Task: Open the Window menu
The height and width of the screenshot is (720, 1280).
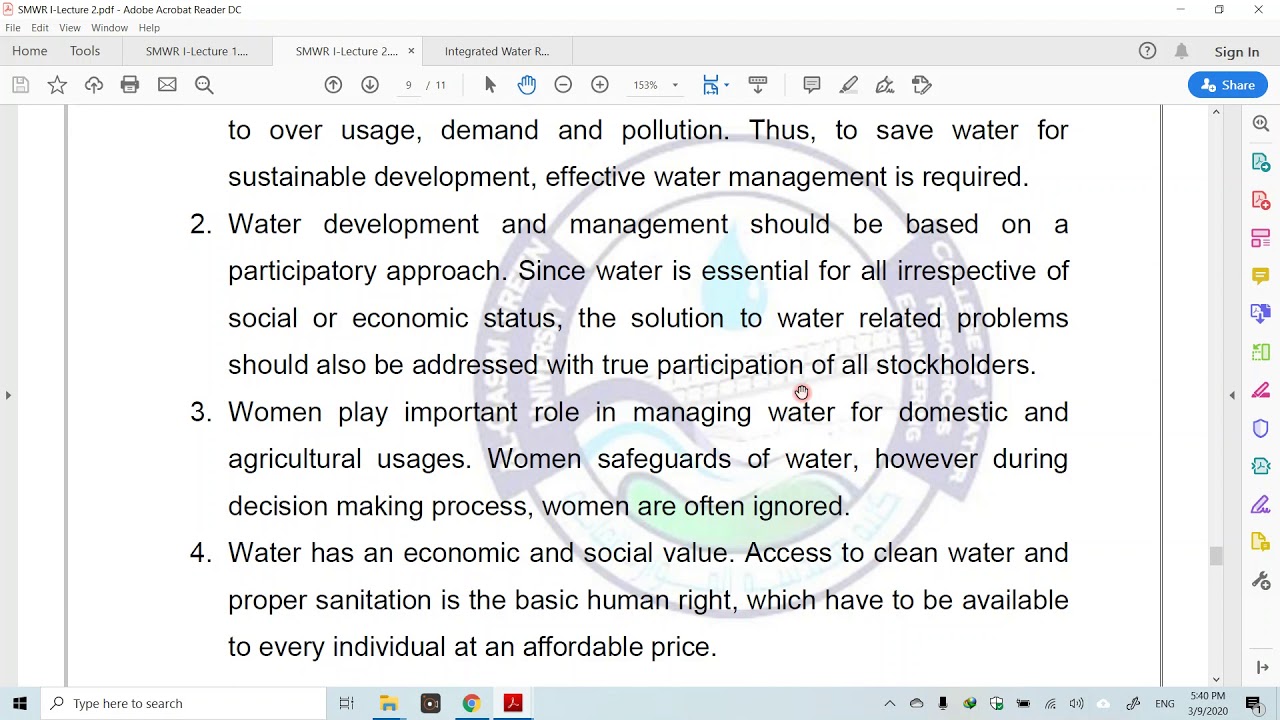Action: point(110,28)
